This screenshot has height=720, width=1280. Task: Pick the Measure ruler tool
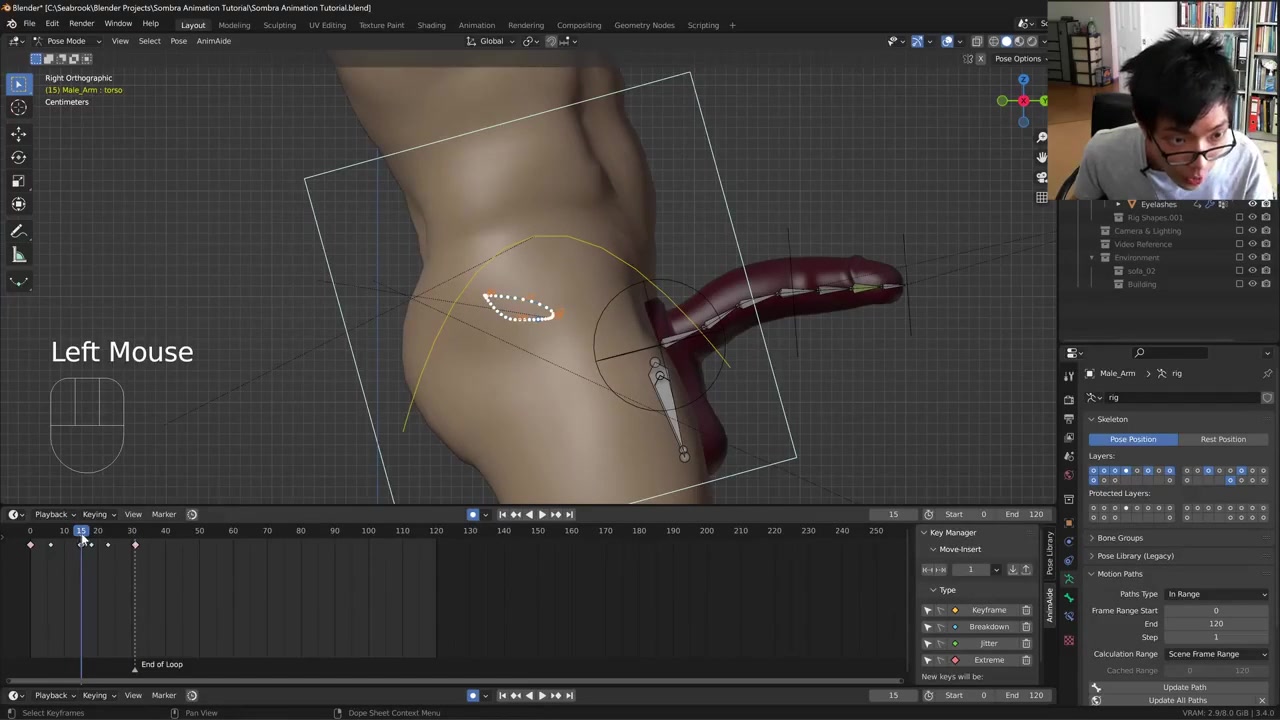(18, 255)
